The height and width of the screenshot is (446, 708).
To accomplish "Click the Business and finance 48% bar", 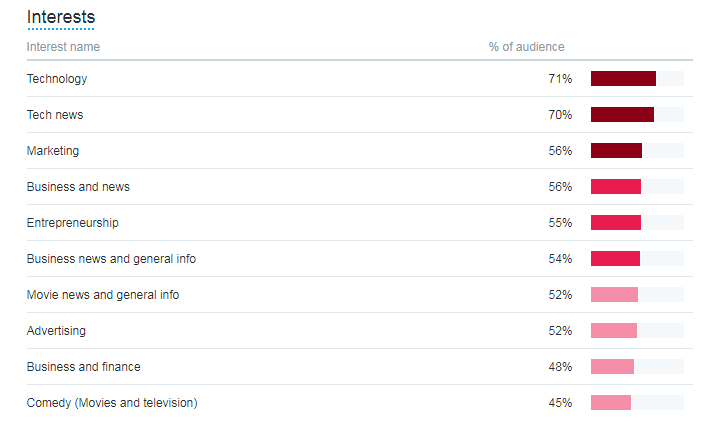I will 612,367.
